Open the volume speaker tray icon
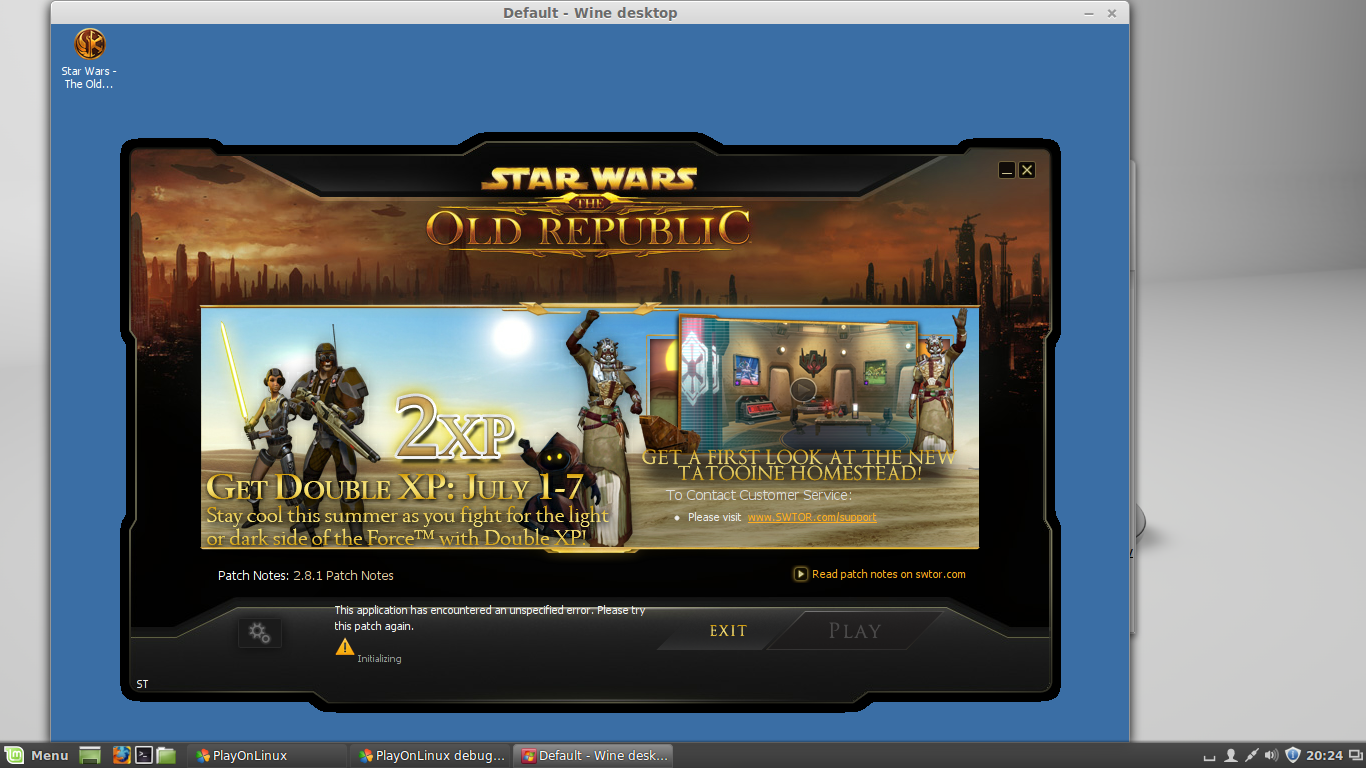 pyautogui.click(x=1271, y=755)
